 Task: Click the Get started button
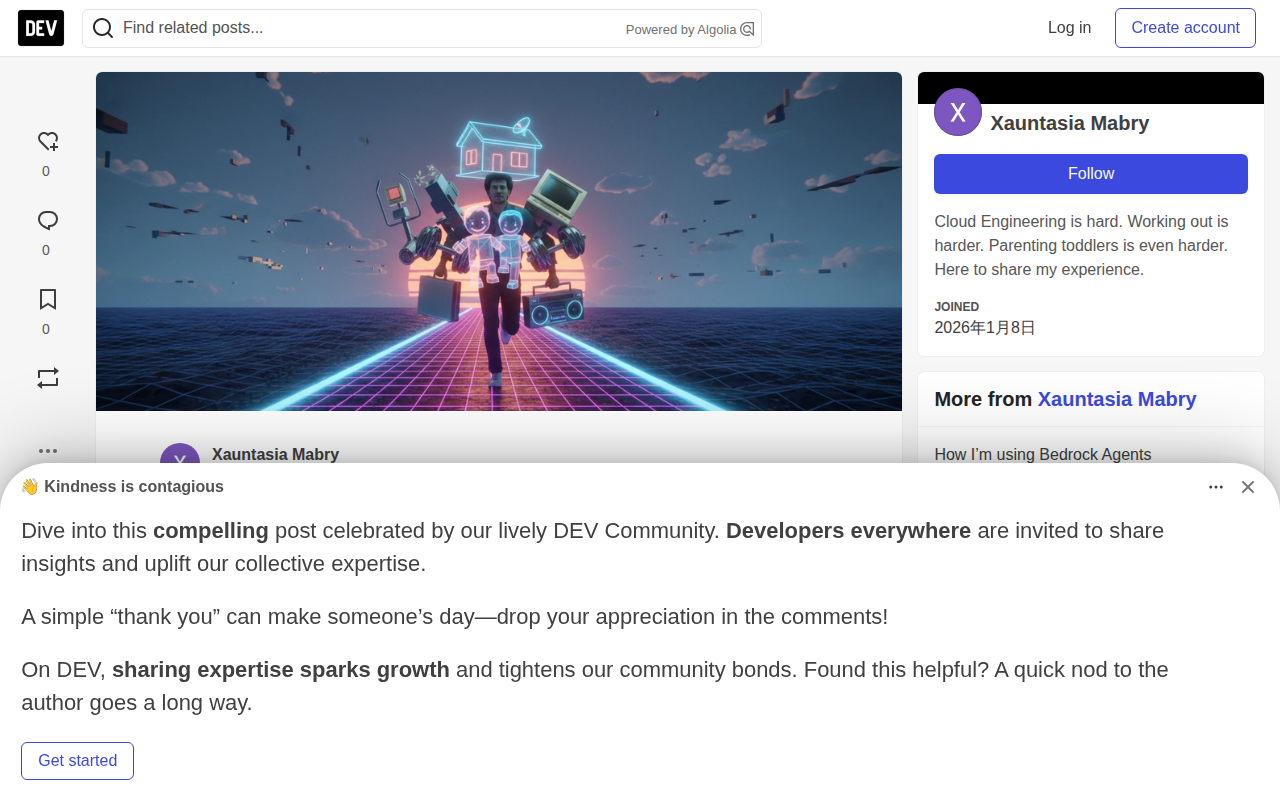(78, 761)
